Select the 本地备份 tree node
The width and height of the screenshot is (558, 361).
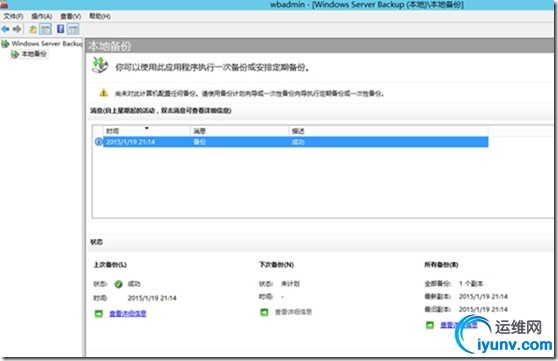coord(29,54)
